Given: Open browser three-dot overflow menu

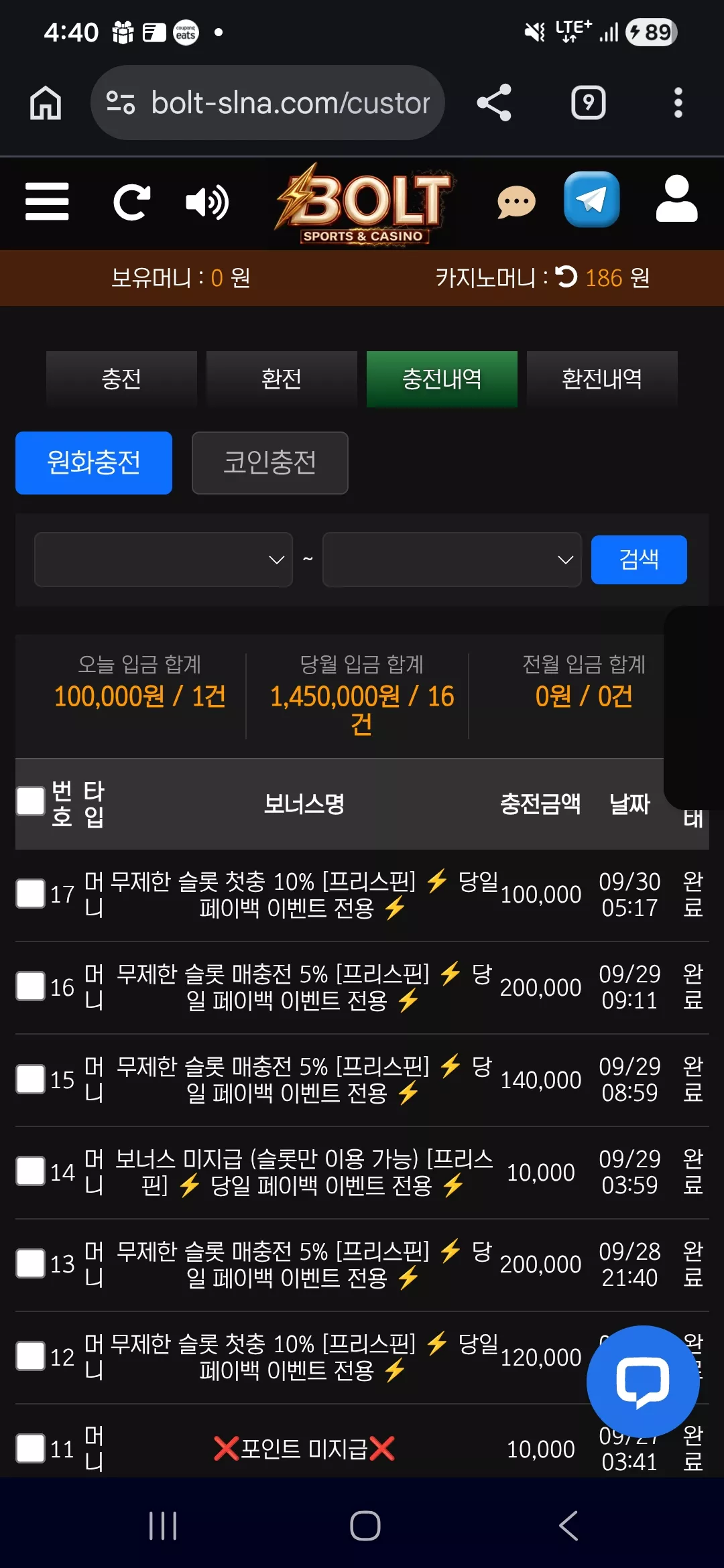Looking at the screenshot, I should tap(678, 103).
